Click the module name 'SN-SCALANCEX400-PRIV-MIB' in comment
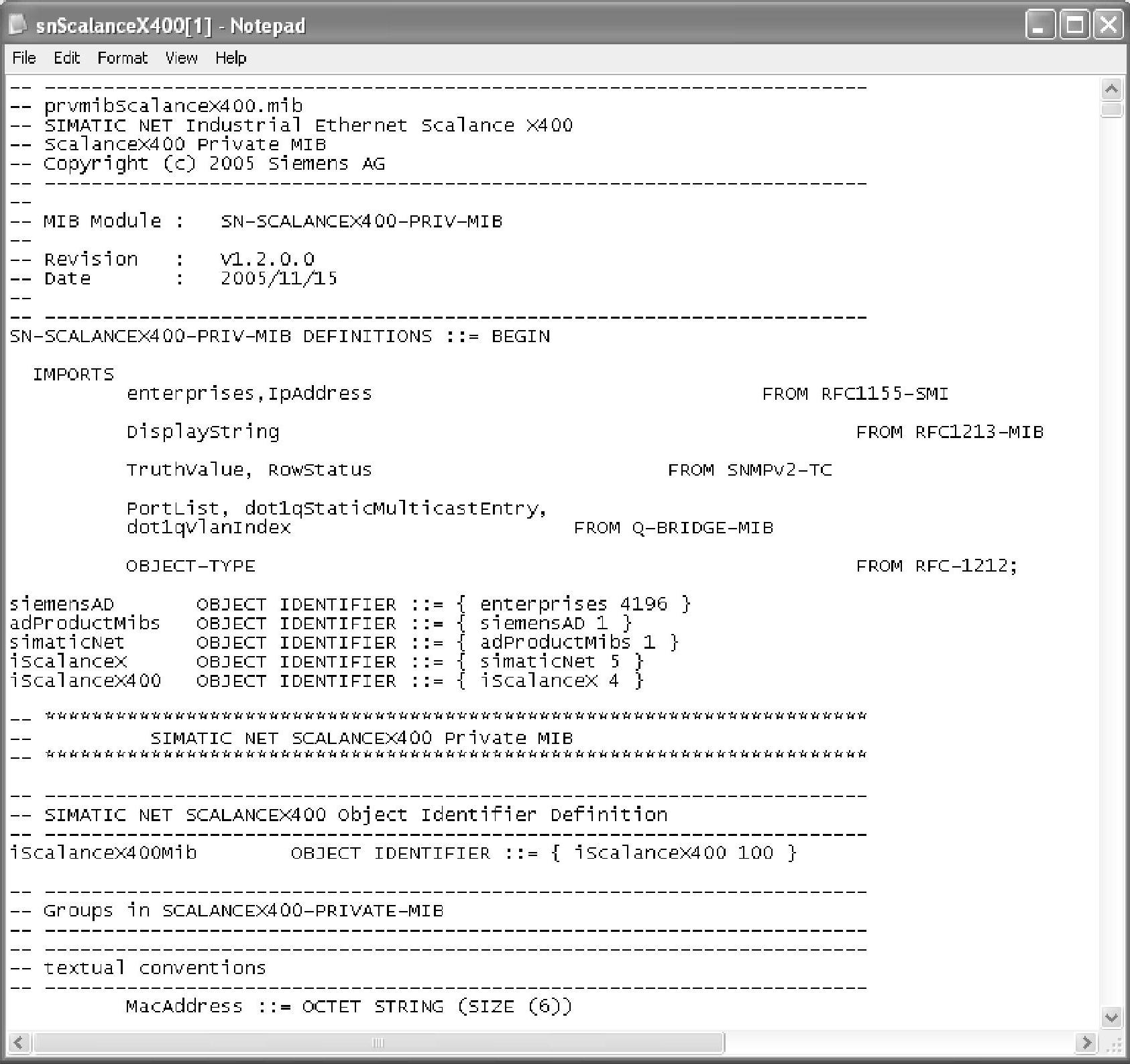Image resolution: width=1130 pixels, height=1064 pixels. coord(361,221)
